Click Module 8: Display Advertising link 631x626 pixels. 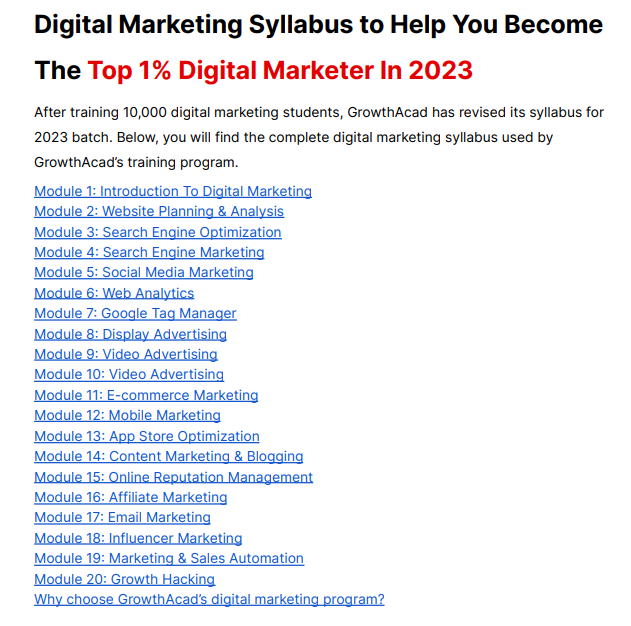click(x=130, y=334)
